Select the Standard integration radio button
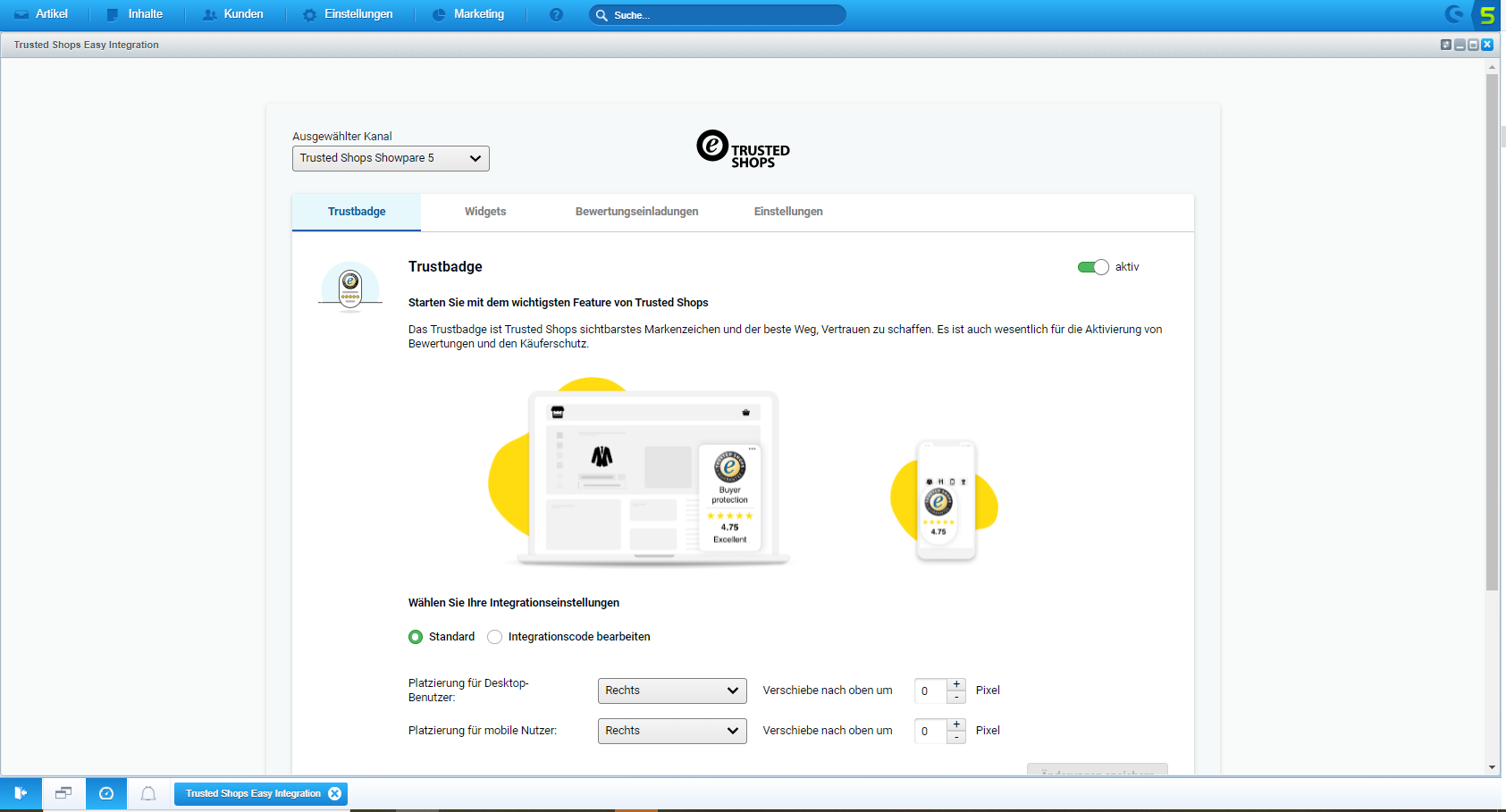The image size is (1506, 812). (416, 637)
